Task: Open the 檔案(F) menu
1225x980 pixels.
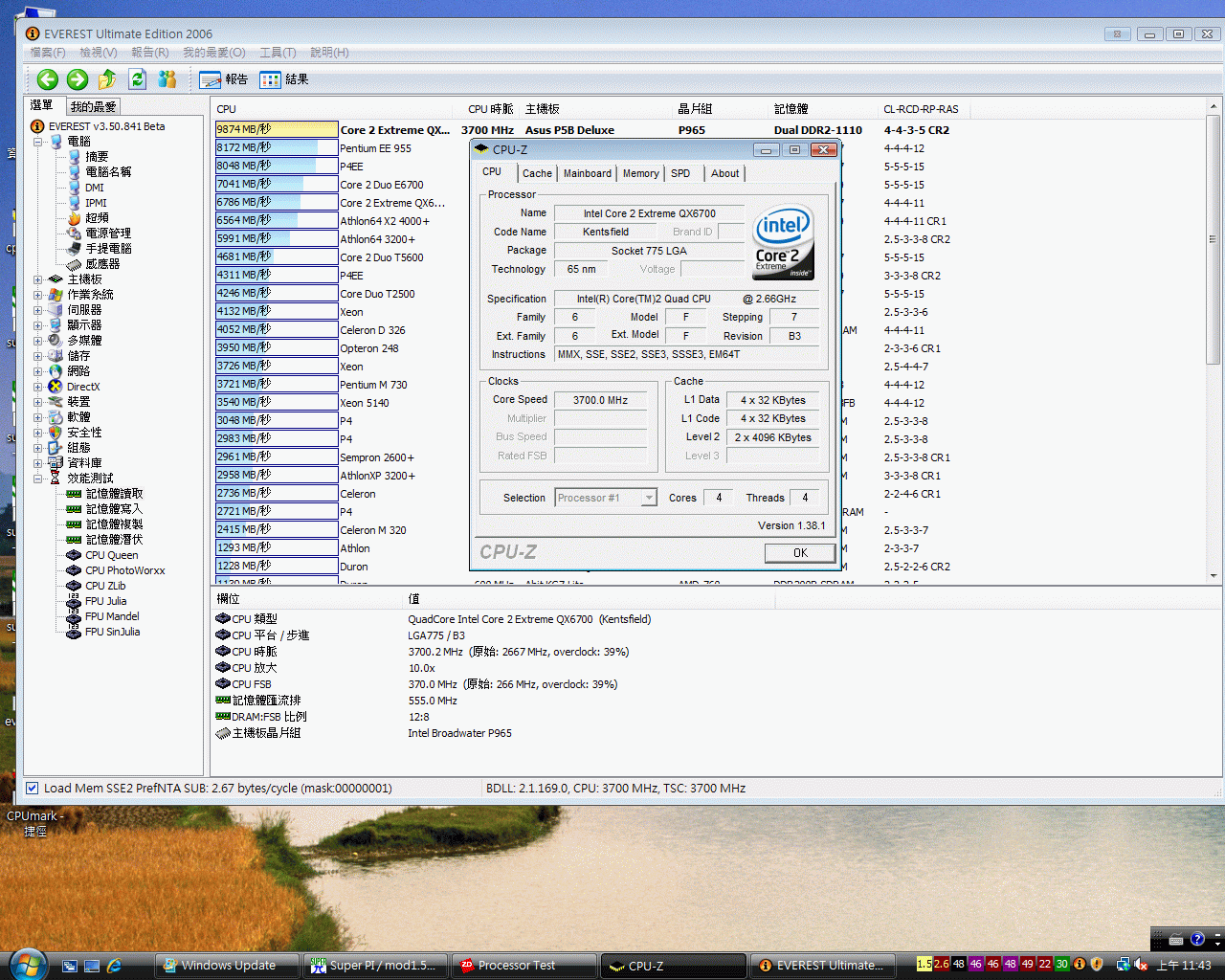Action: point(48,53)
